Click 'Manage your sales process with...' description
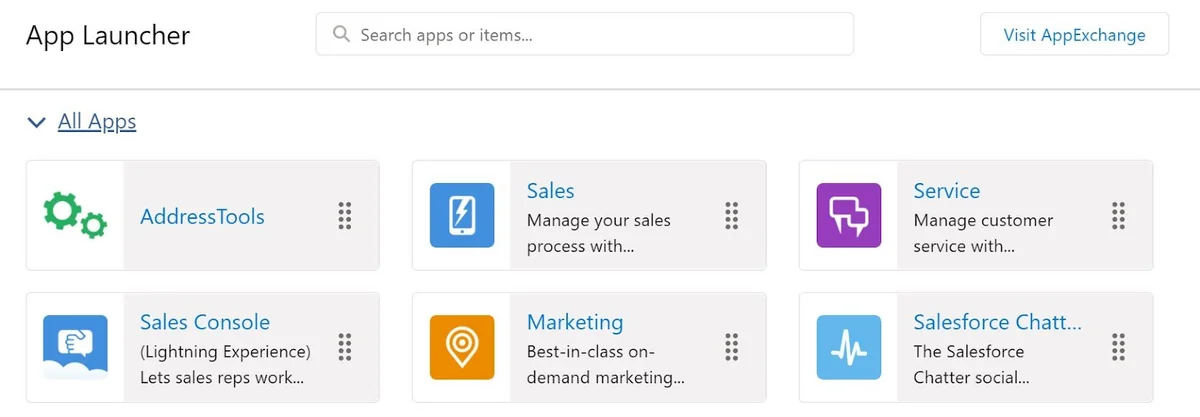This screenshot has width=1200, height=417. 599,233
